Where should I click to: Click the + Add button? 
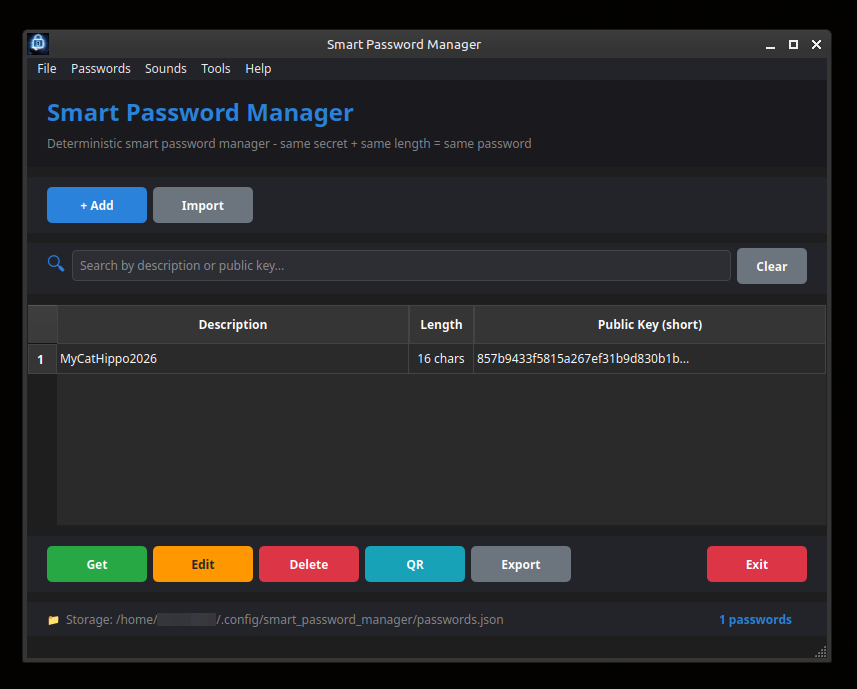point(97,205)
